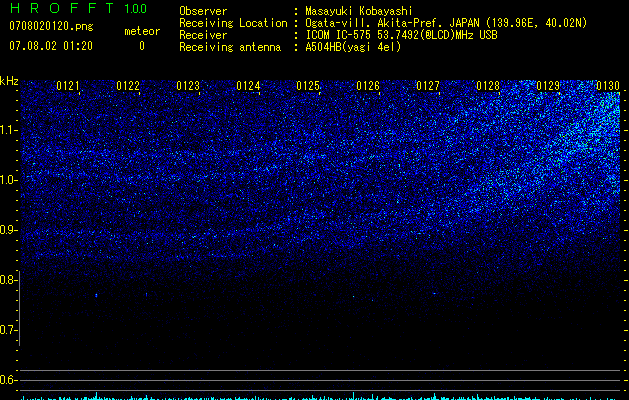The height and width of the screenshot is (400, 629).
Task: Click the Receiving Location label
Action: (x=233, y=23)
